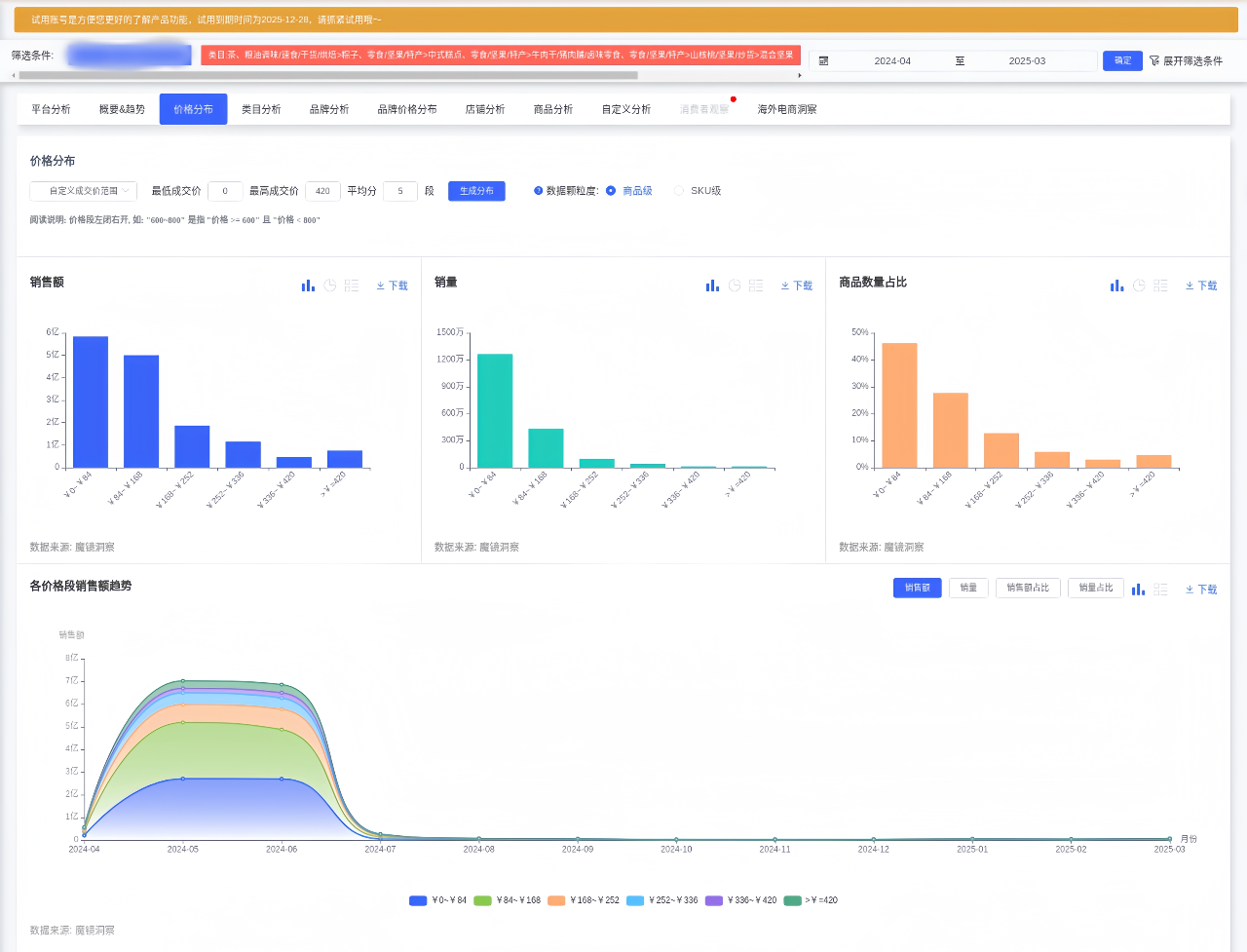Viewport: 1247px width, 952px height.
Task: Download the 商品数量占比 chart
Action: 1201,286
